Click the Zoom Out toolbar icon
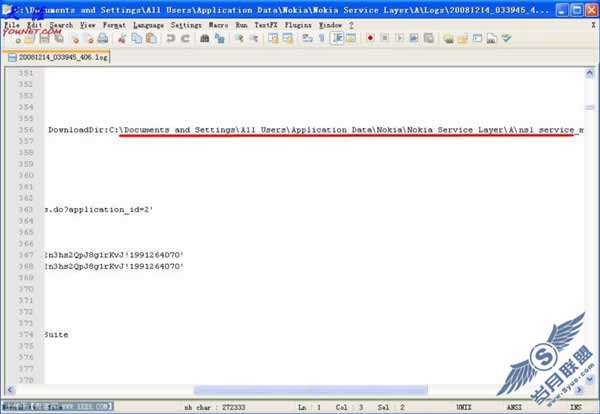 click(x=254, y=39)
